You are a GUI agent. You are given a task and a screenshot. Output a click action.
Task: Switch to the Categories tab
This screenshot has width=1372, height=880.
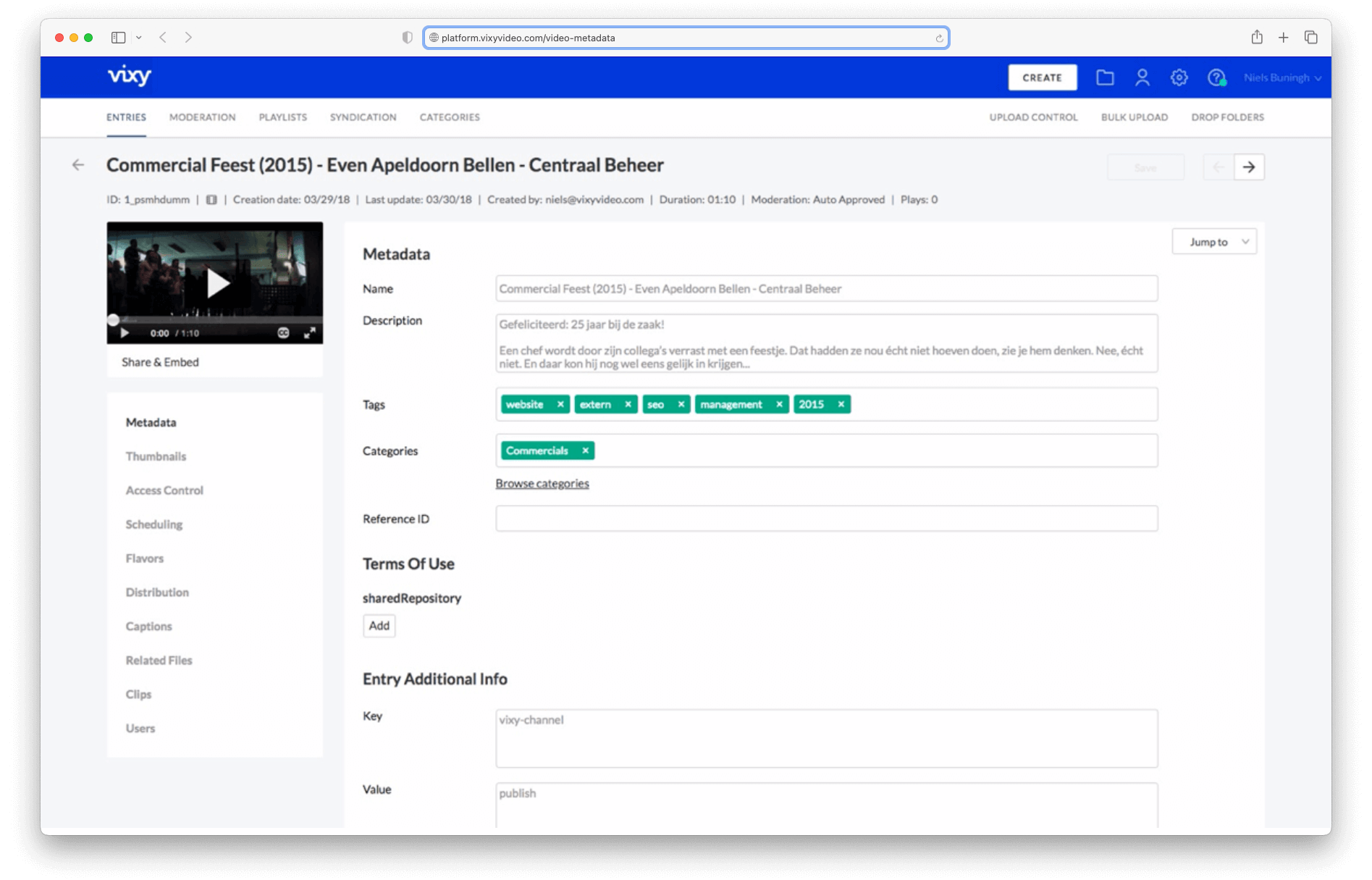click(450, 117)
